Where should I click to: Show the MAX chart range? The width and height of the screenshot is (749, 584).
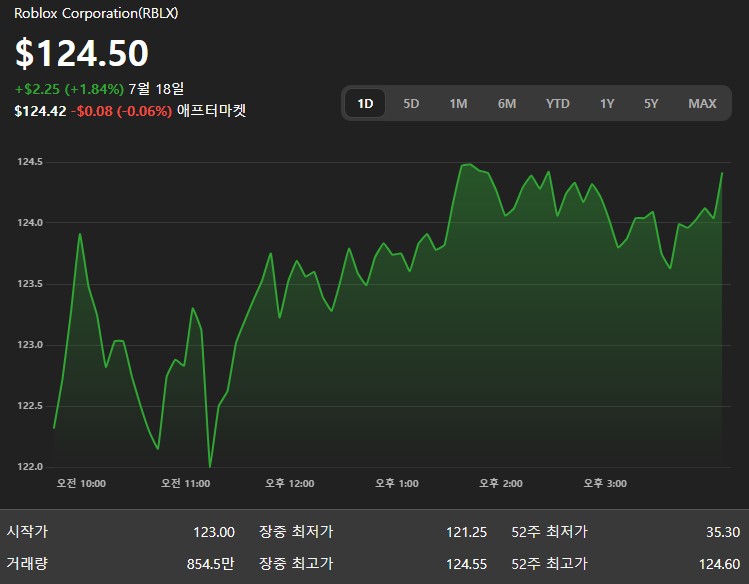[702, 103]
